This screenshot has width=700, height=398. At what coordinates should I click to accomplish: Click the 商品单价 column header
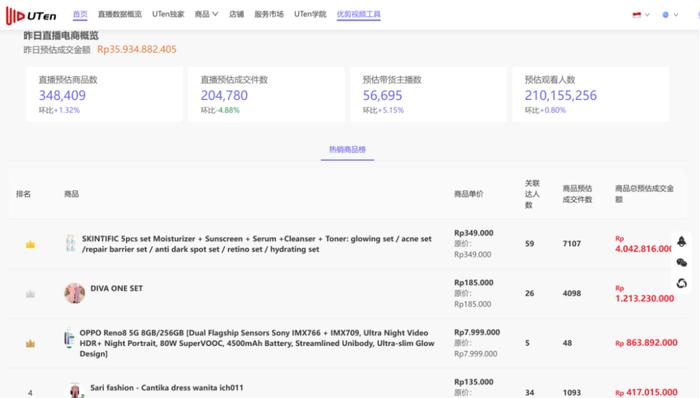[469, 194]
